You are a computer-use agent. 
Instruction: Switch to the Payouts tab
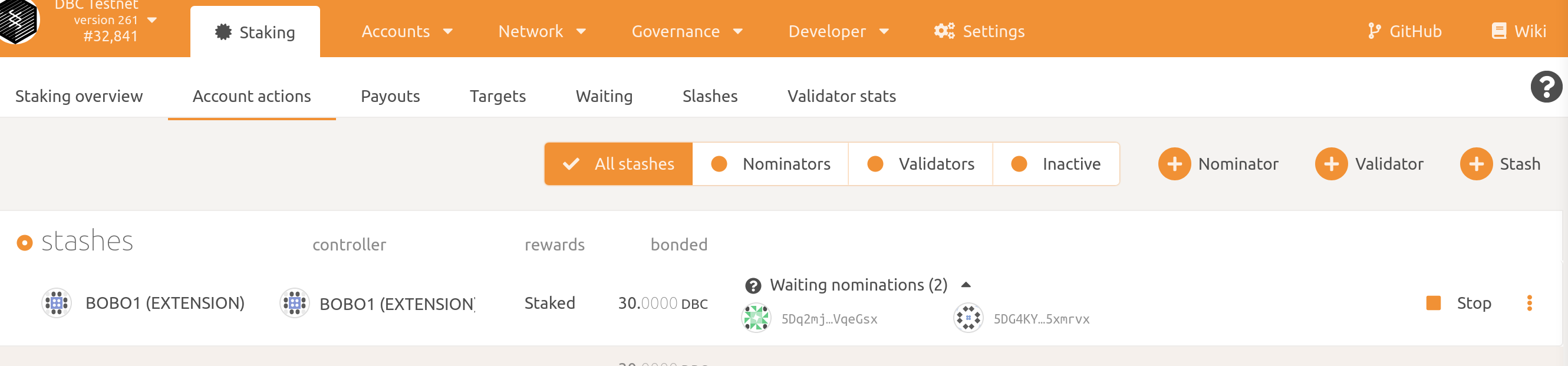pos(390,96)
